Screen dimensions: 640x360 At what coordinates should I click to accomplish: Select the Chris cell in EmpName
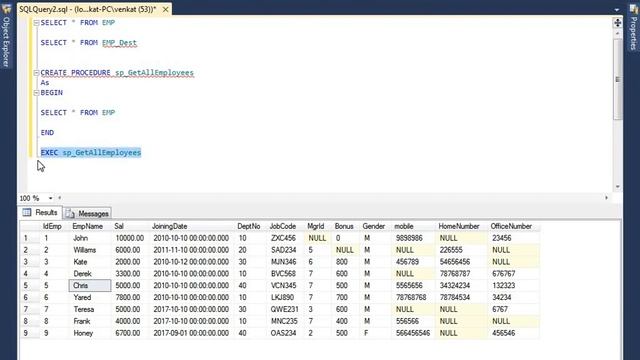coord(90,285)
